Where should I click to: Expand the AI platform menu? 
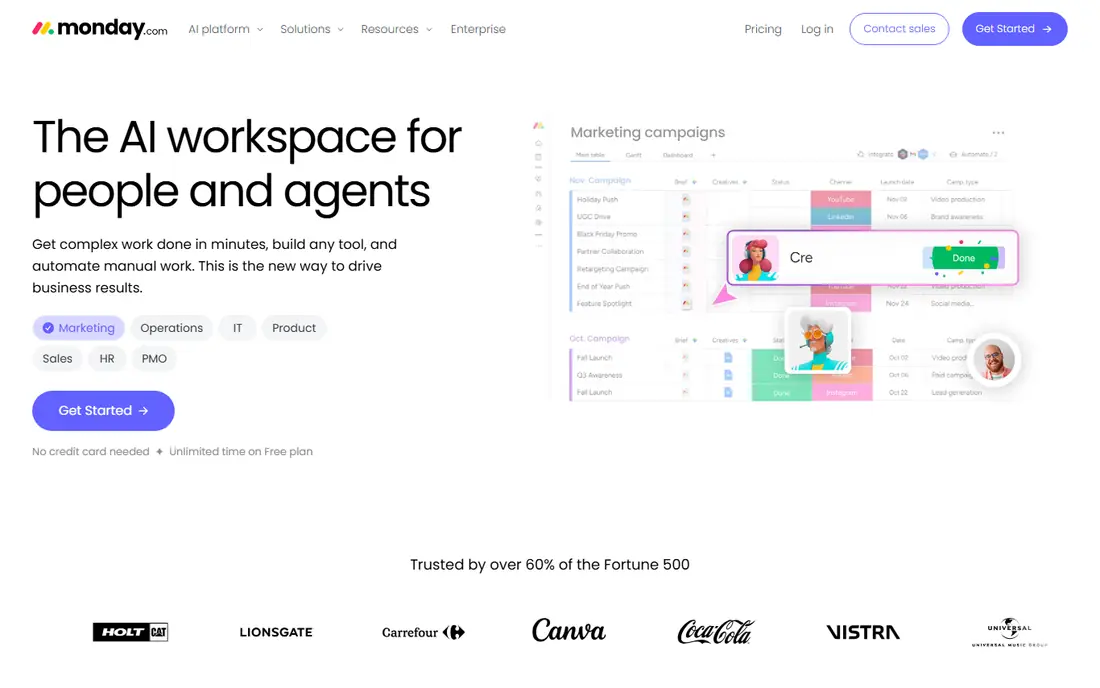coord(225,29)
